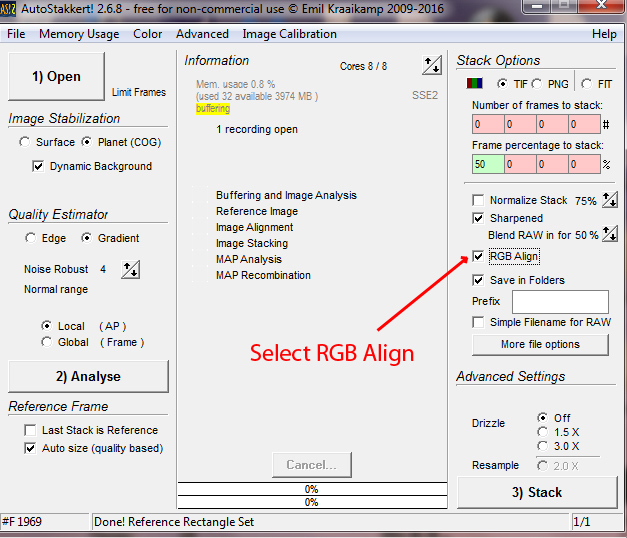Click the green frame percentage field showing 50
627x538 pixels.
click(x=486, y=164)
